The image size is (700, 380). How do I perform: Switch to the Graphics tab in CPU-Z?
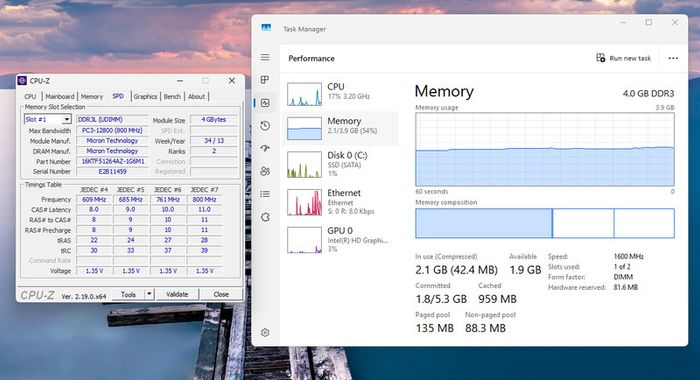click(x=145, y=96)
